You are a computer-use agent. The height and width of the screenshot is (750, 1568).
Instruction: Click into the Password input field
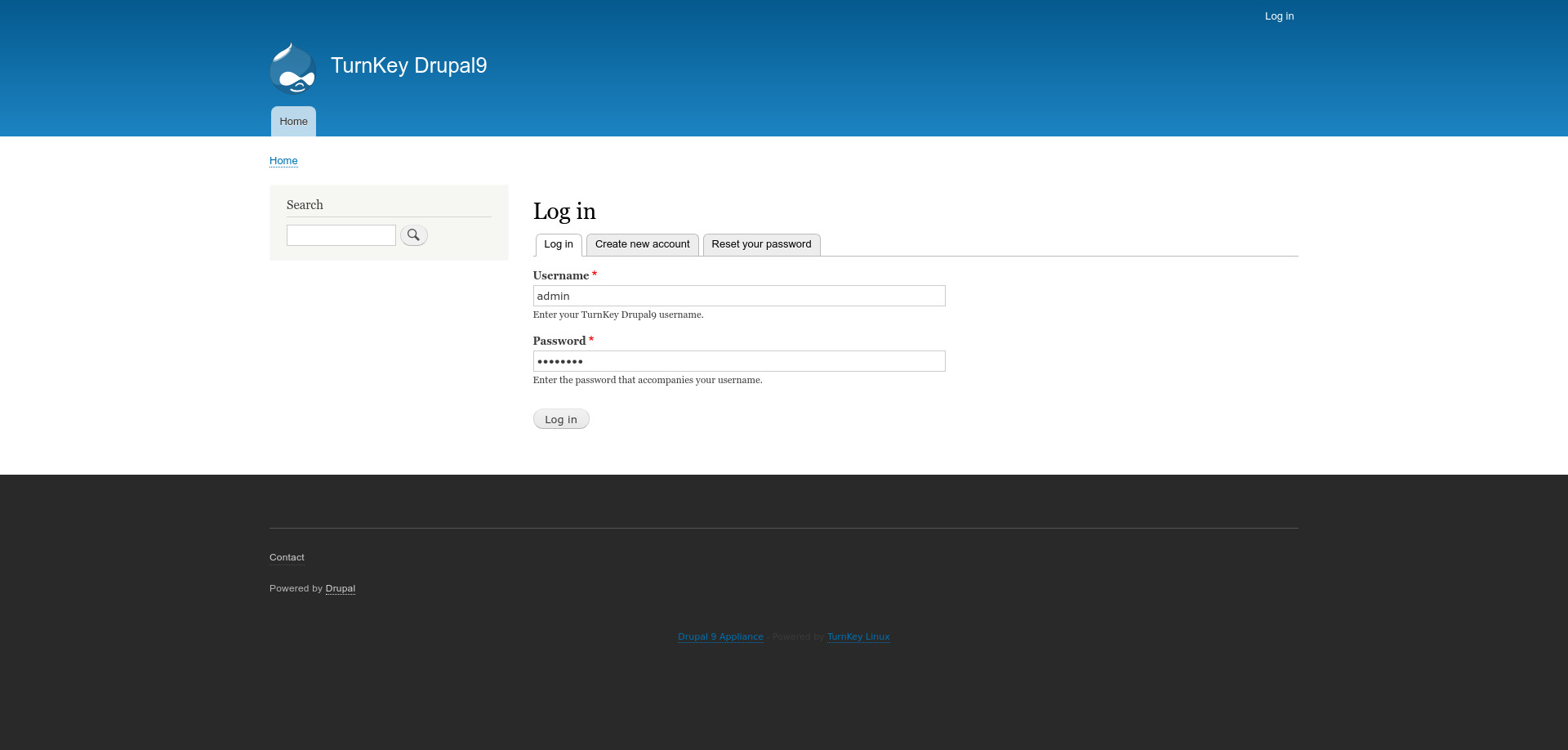coord(738,361)
